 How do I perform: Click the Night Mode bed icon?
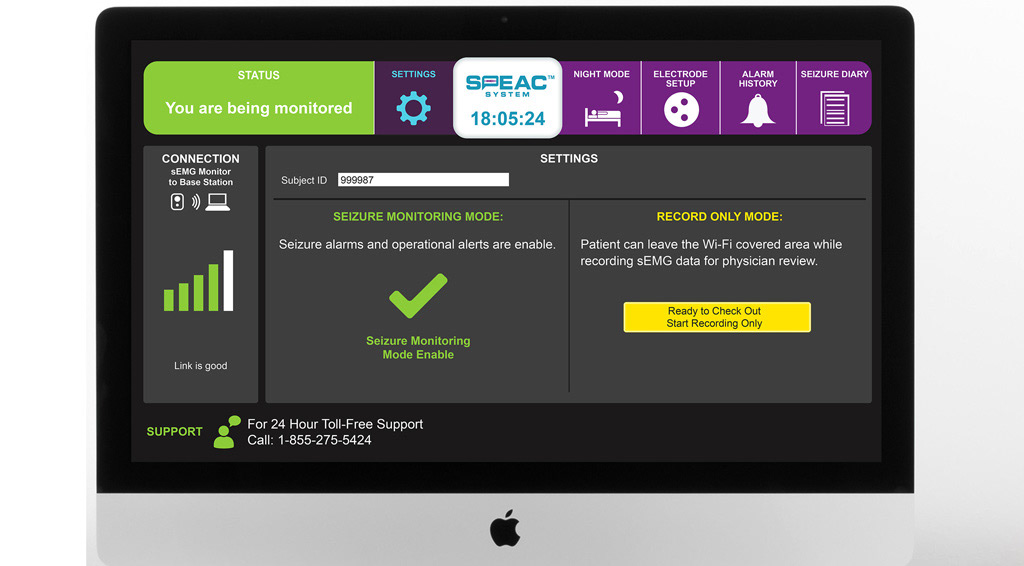tap(604, 108)
